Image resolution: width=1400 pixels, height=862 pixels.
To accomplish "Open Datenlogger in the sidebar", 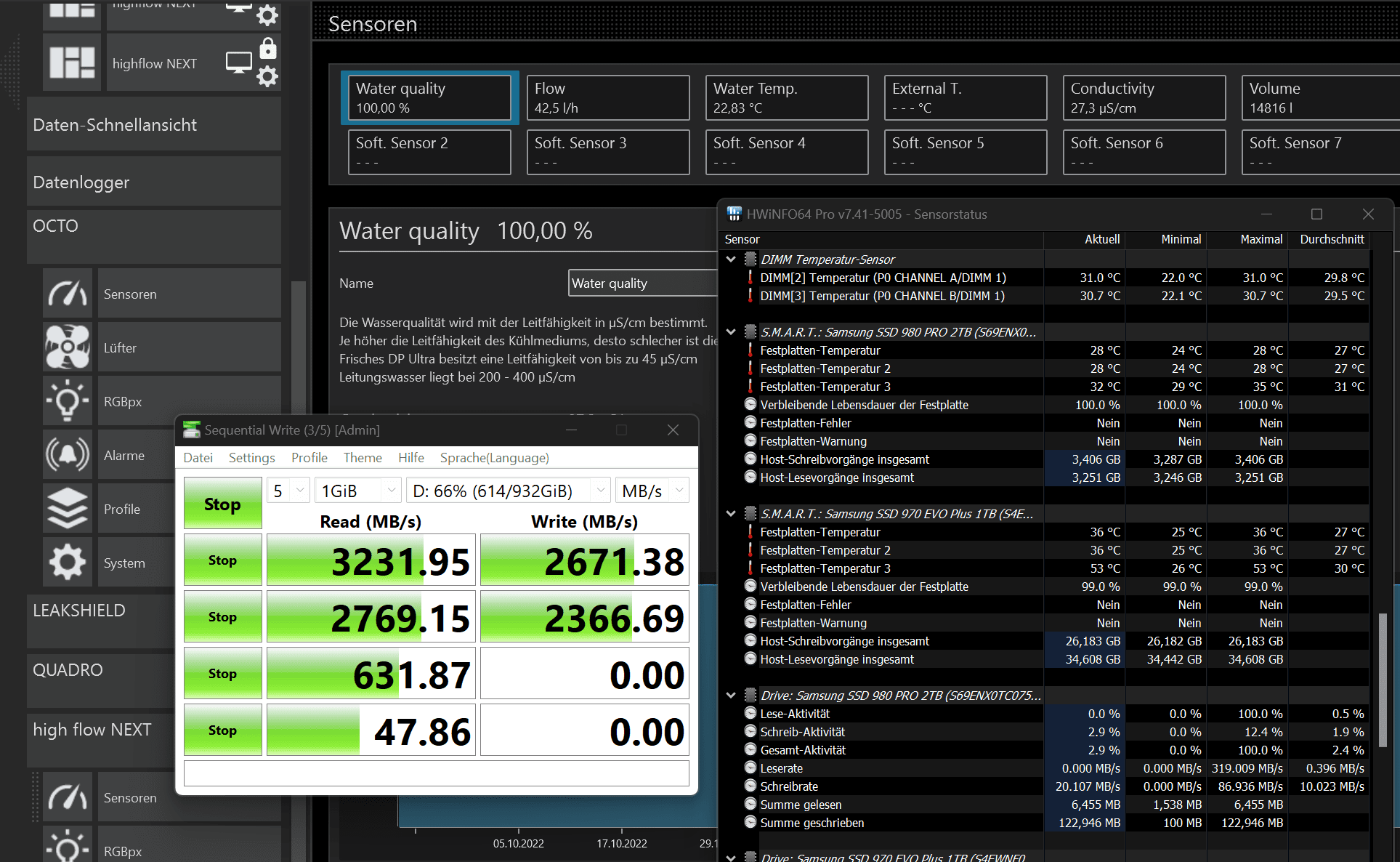I will click(x=154, y=182).
